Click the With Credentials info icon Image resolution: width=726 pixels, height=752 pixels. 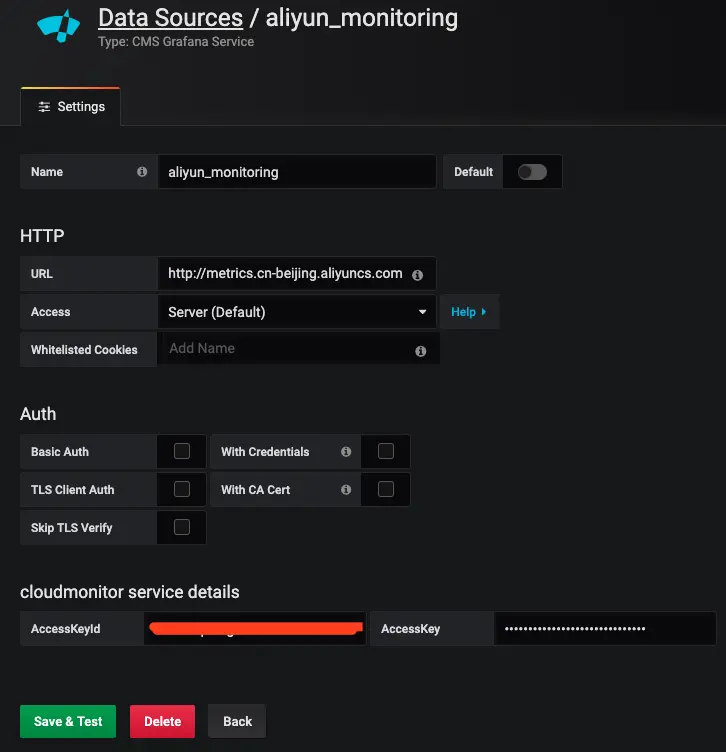click(346, 451)
